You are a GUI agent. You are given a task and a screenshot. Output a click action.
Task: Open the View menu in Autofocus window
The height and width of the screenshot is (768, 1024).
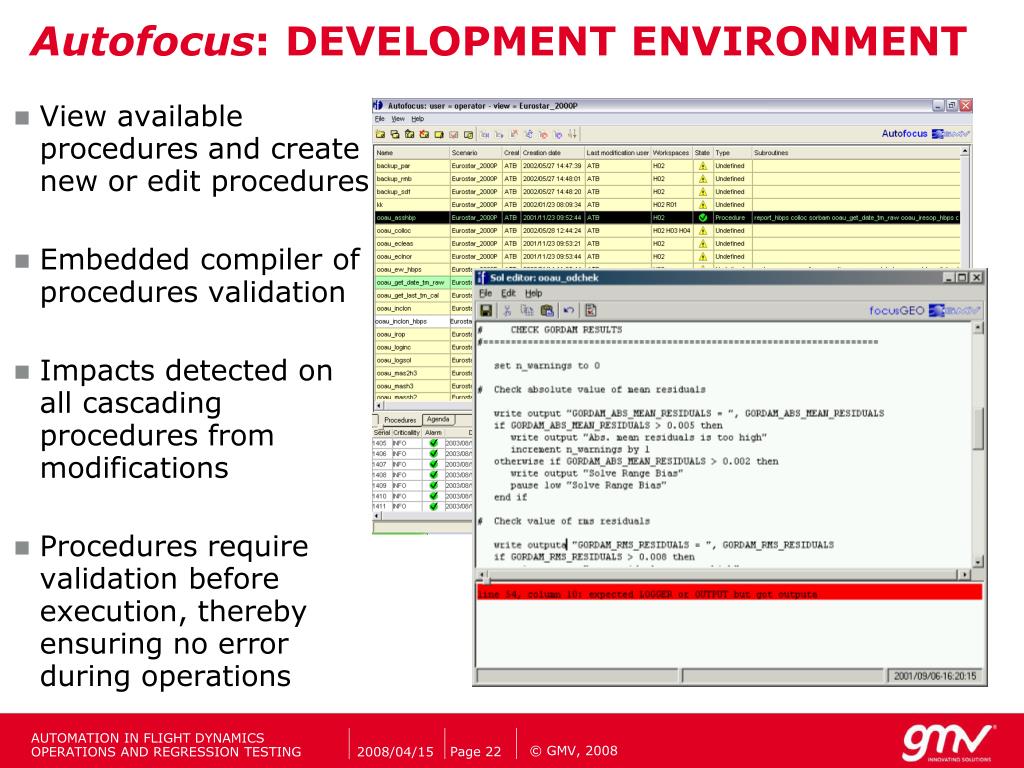coord(398,119)
